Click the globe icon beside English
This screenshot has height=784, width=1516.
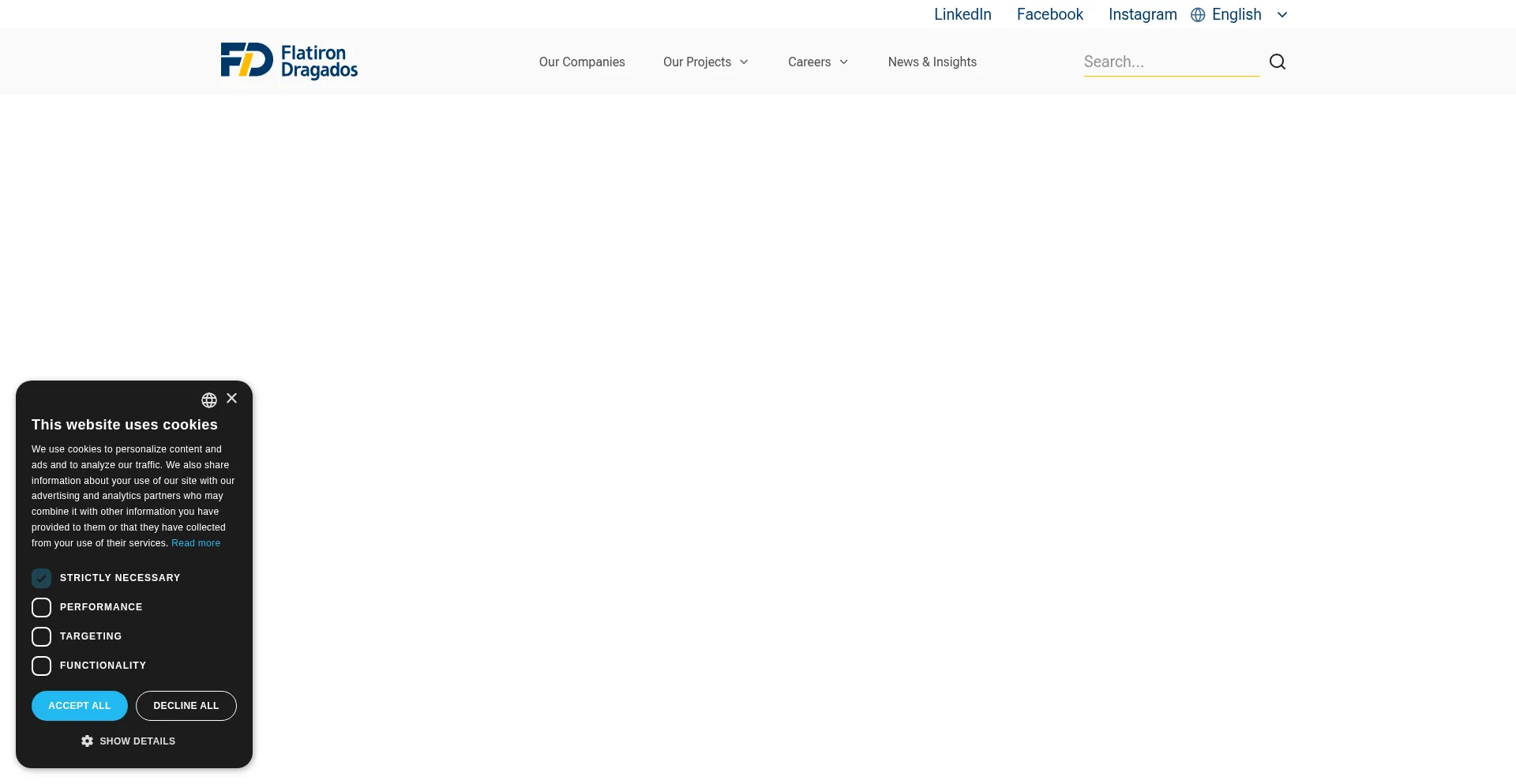click(1198, 15)
